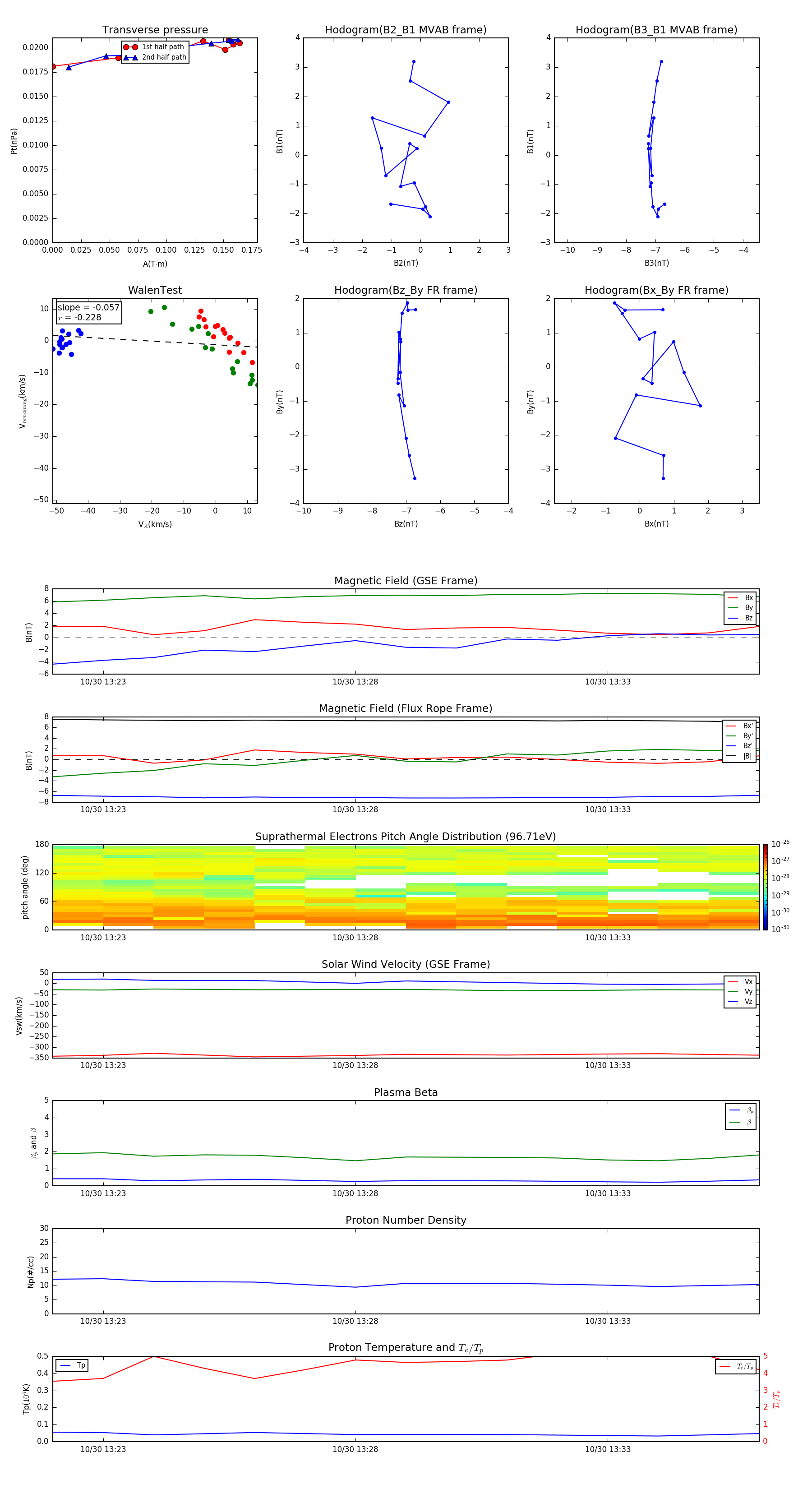Click 'A(T·m)' x-axis label
812x1489 pixels.
tap(155, 264)
